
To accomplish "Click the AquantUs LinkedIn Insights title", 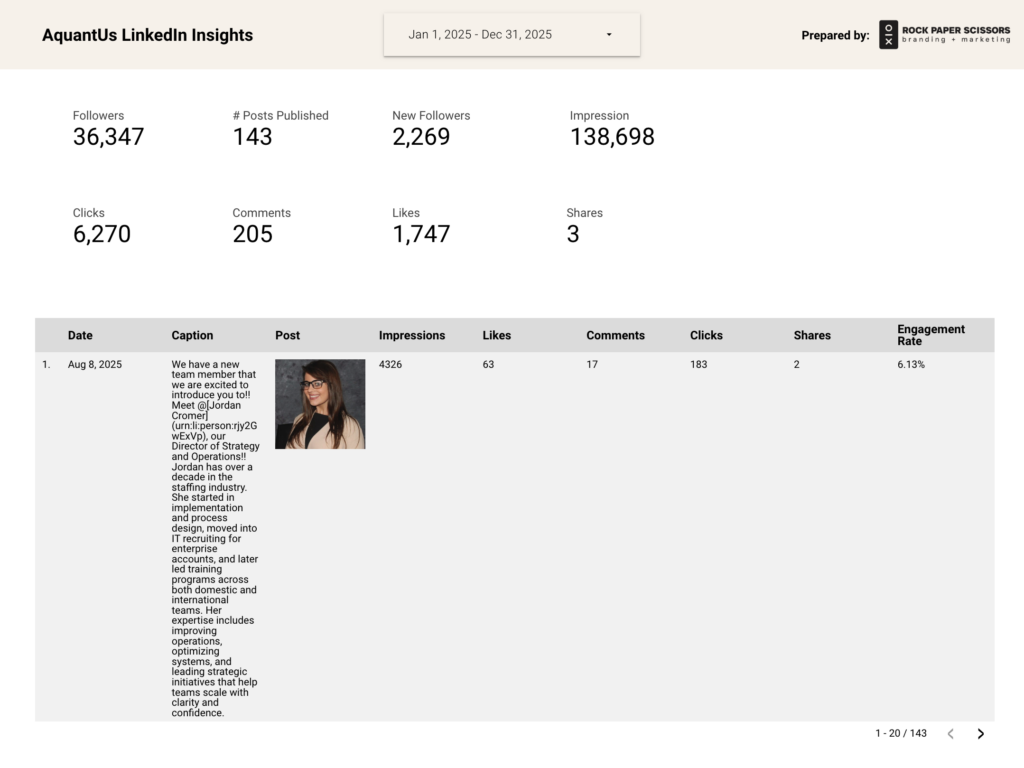I will [147, 35].
